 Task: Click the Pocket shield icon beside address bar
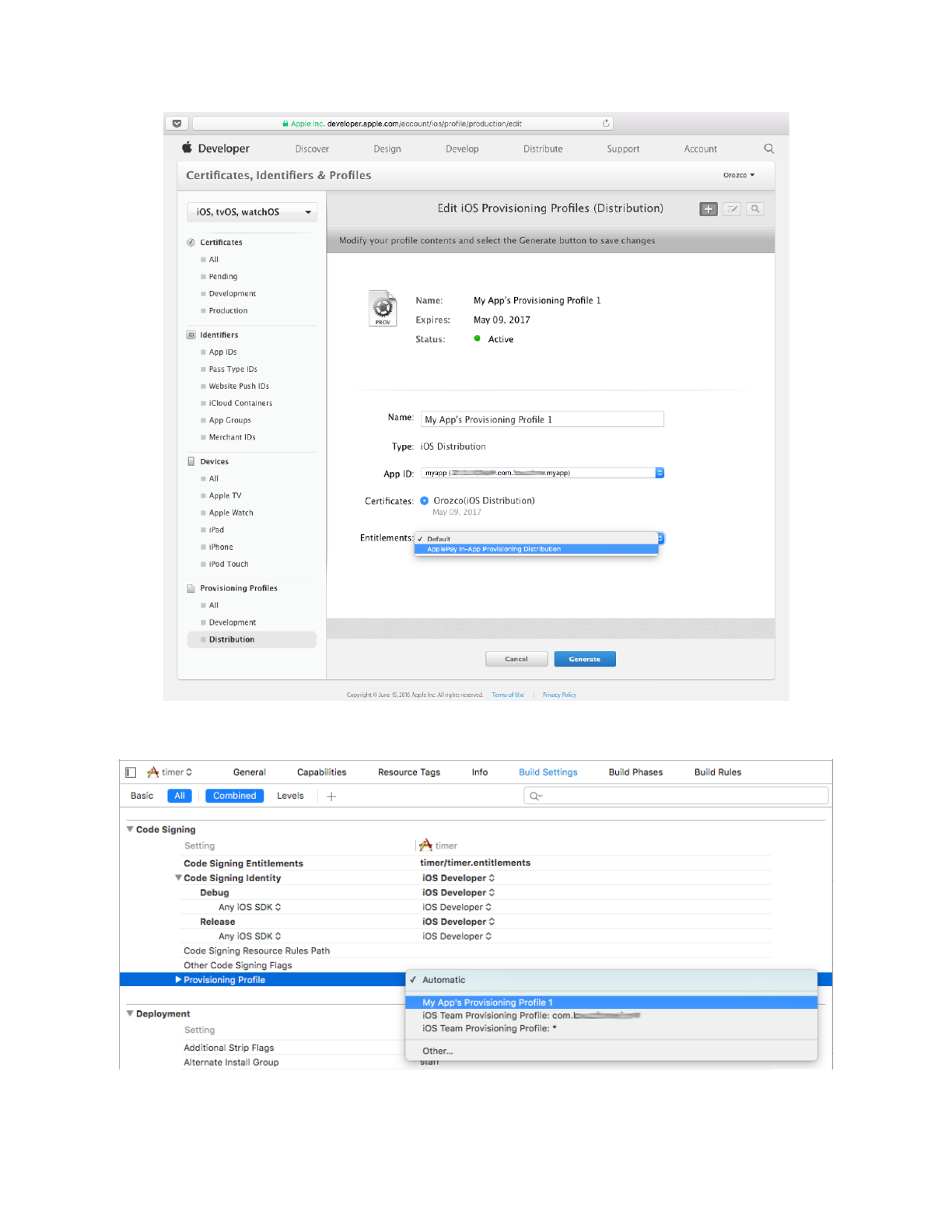177,123
